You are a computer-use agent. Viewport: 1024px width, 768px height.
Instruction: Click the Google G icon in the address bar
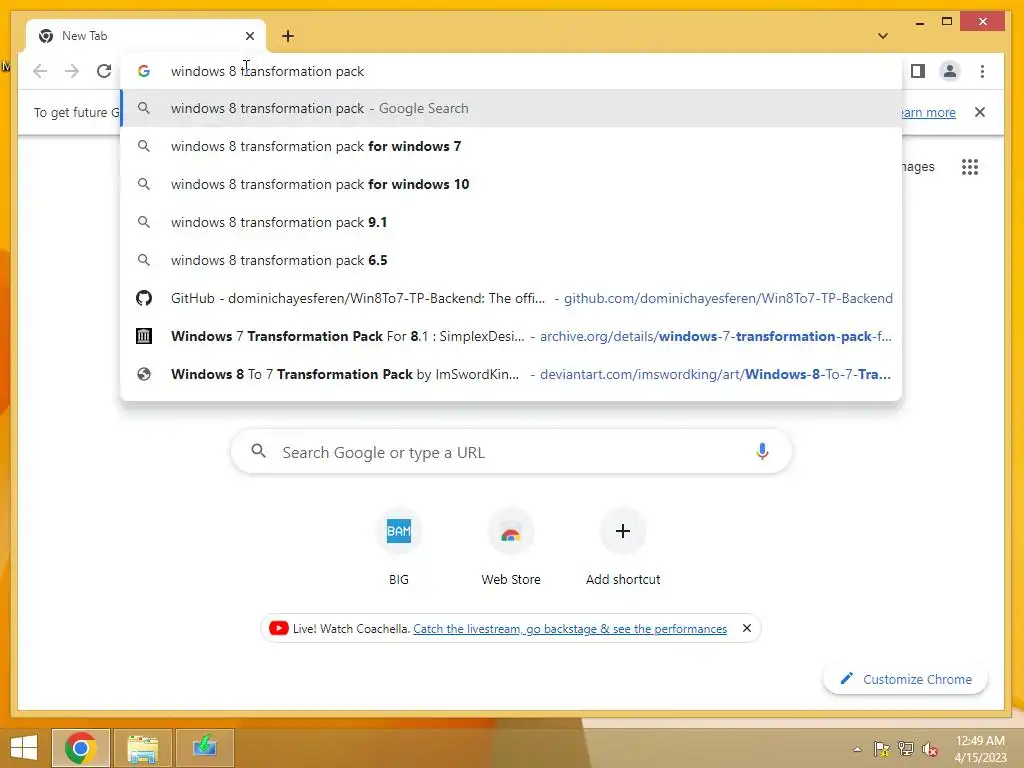144,71
